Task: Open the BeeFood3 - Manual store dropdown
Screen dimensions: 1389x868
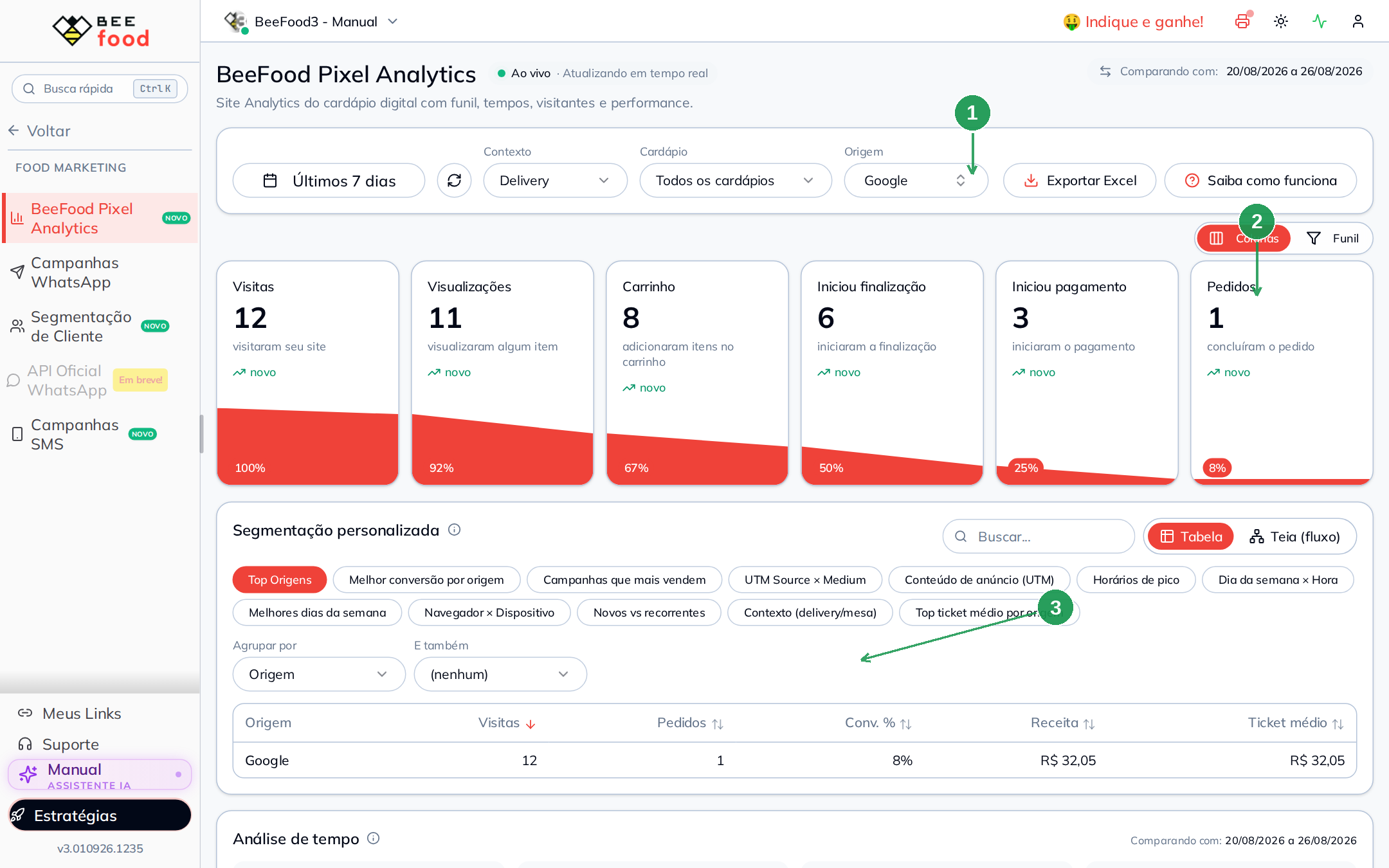Action: [x=312, y=21]
